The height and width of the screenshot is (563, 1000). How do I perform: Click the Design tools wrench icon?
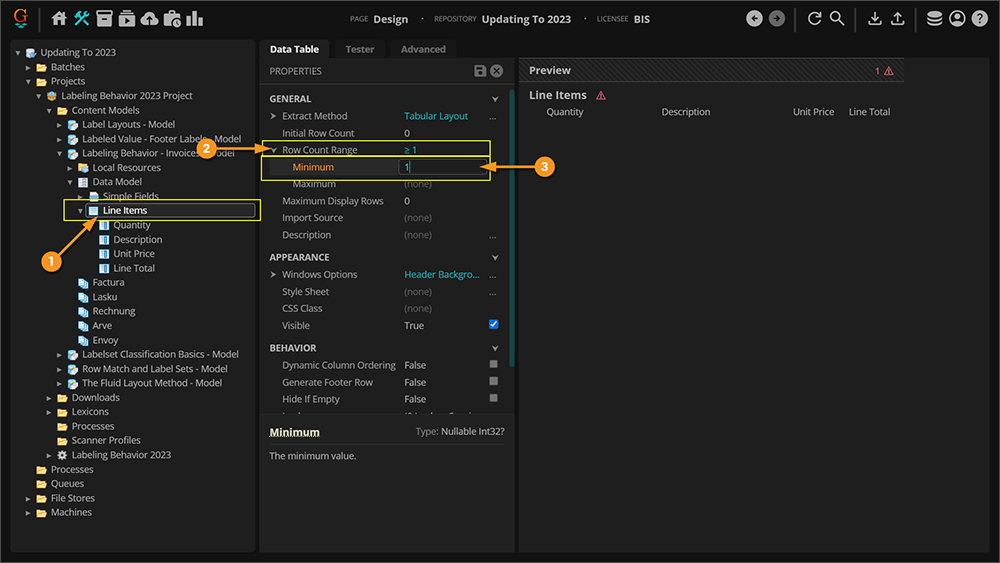[x=82, y=19]
